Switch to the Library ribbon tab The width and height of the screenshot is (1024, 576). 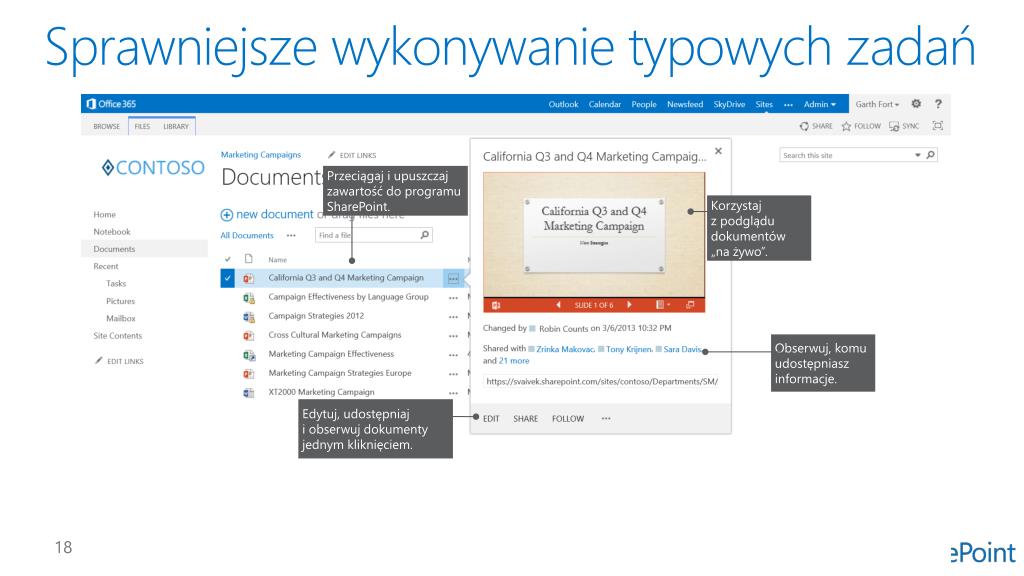pos(176,126)
